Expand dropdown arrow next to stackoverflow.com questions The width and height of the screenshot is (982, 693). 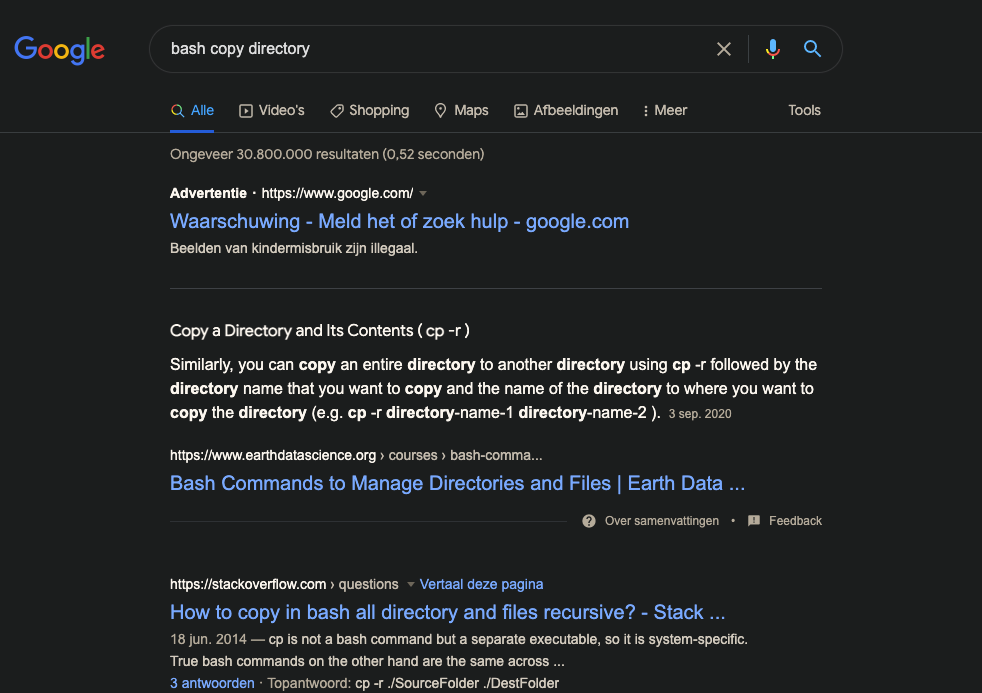(411, 584)
